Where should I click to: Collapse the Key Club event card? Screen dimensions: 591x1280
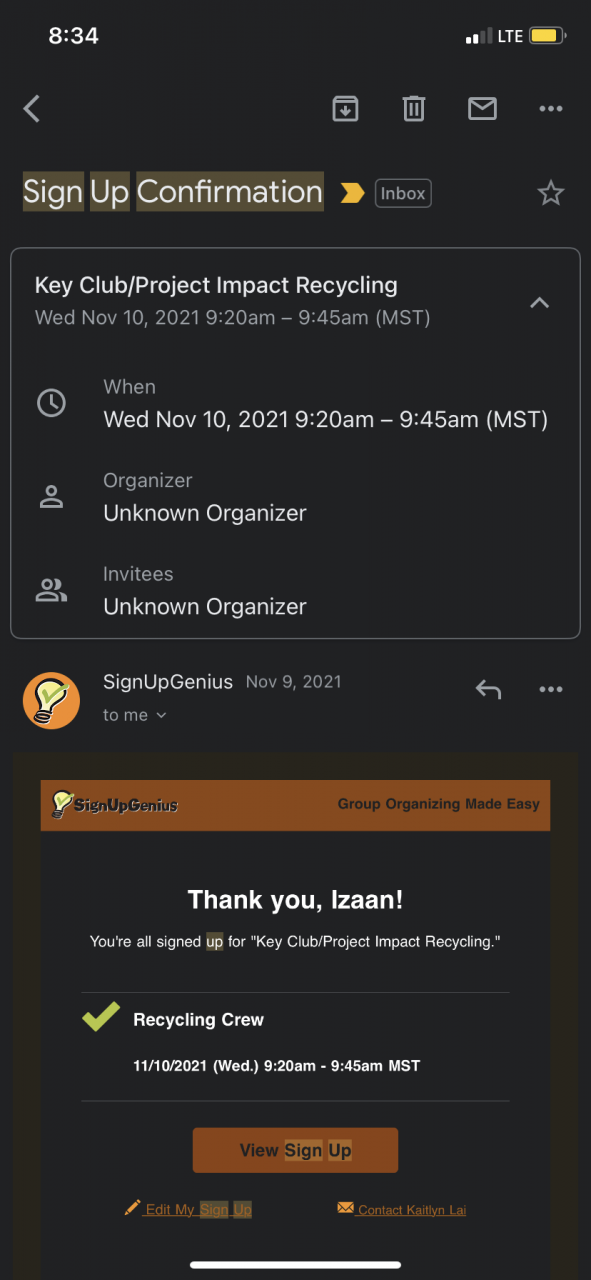539,302
